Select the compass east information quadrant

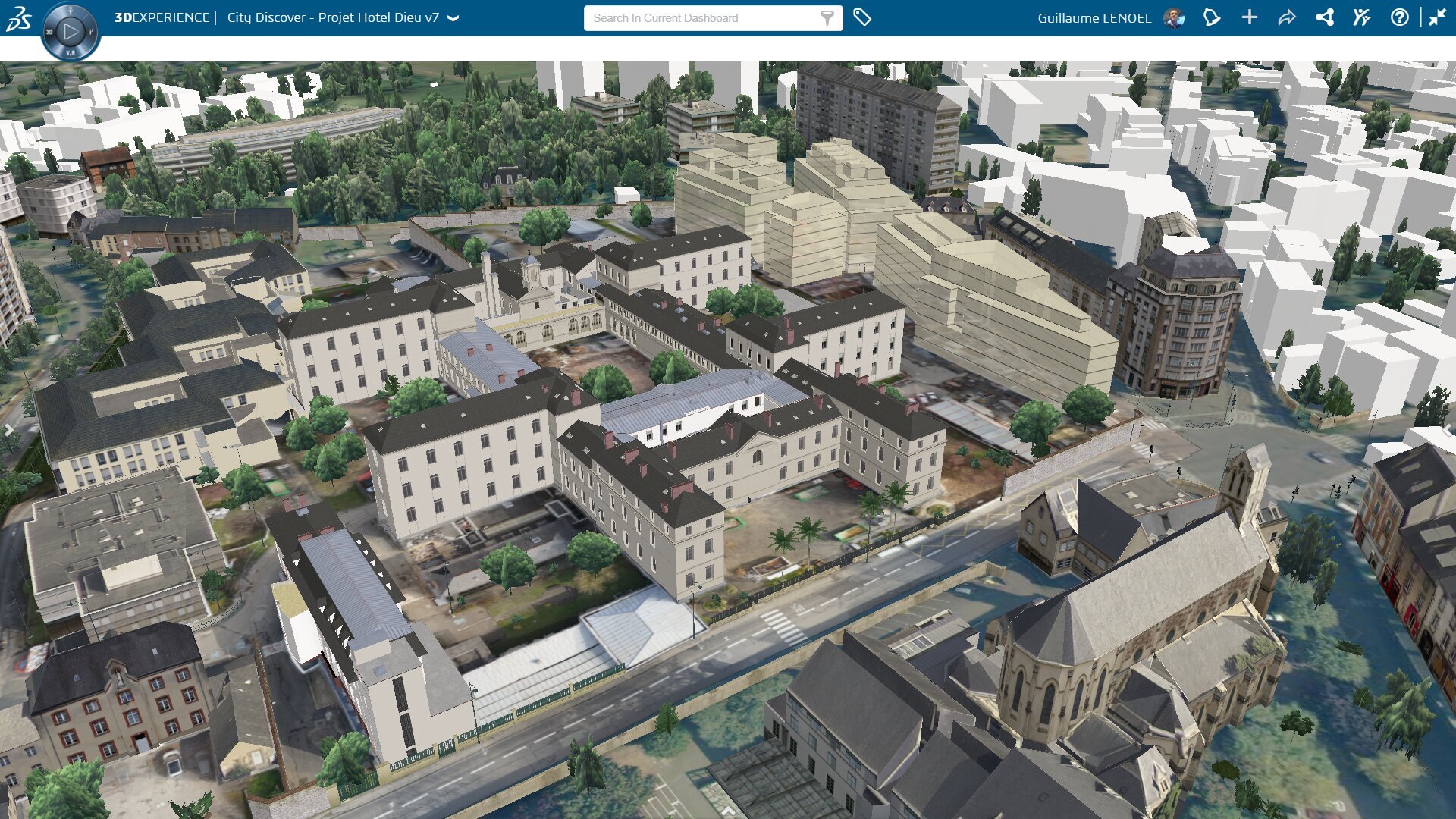[92, 32]
